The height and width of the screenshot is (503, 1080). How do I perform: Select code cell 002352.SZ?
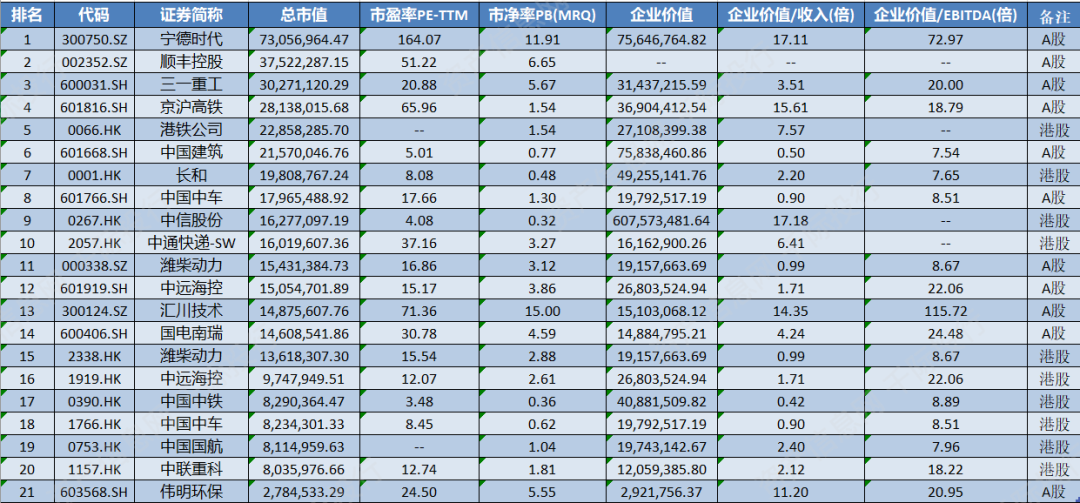pos(94,62)
